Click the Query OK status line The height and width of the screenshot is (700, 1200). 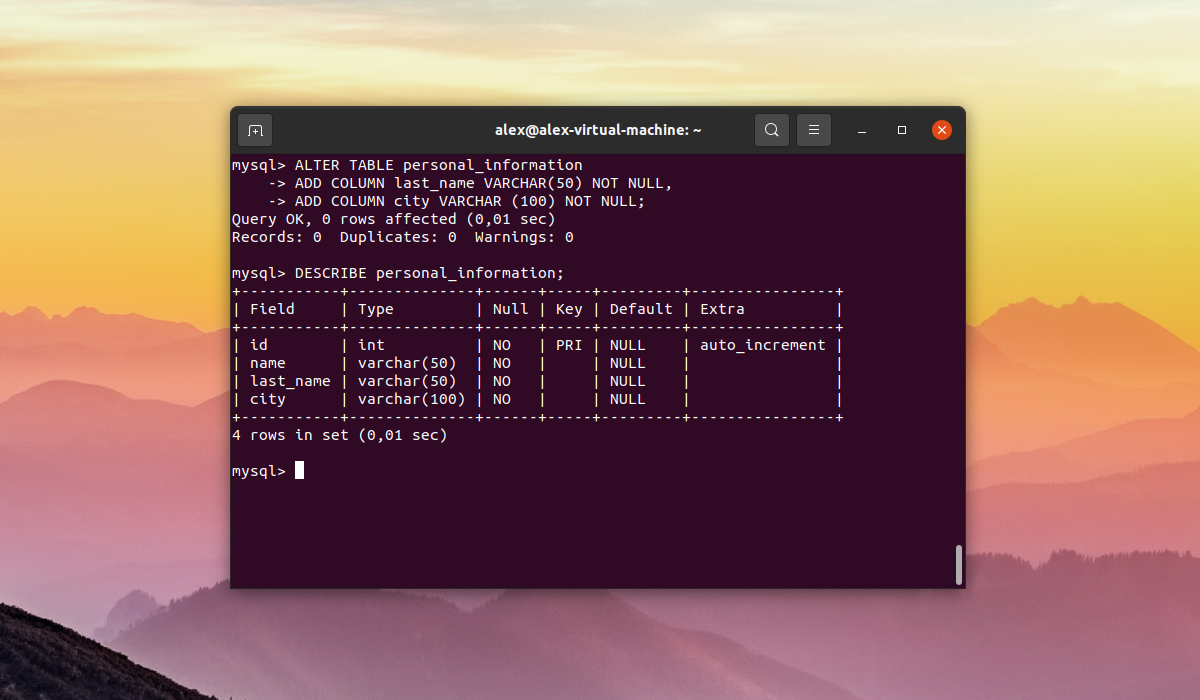point(394,218)
